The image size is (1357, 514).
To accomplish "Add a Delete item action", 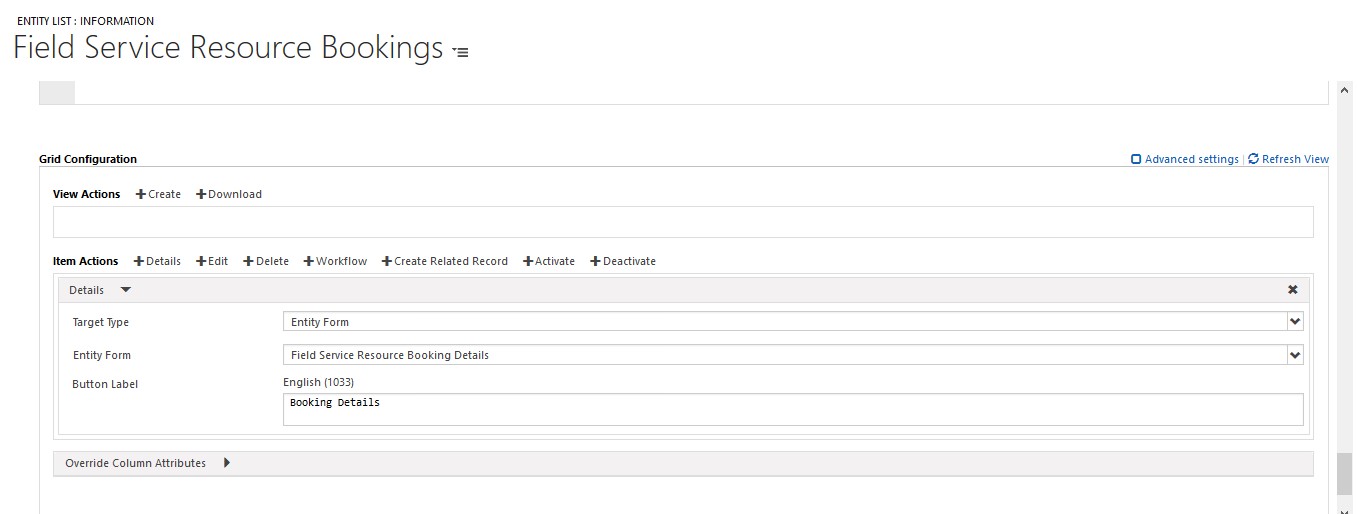I will 266,261.
